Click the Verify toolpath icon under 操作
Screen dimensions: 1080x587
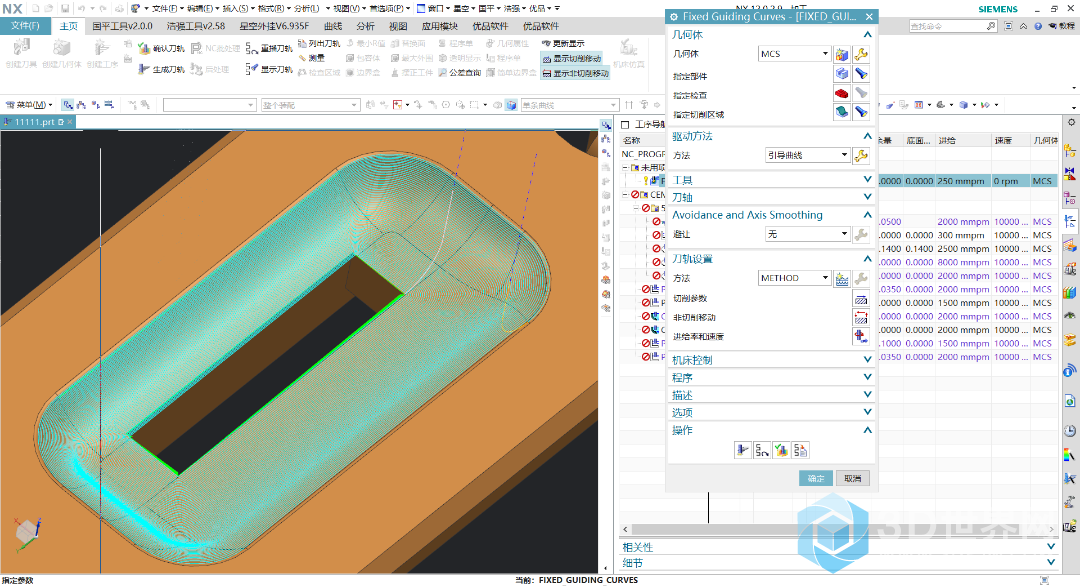click(x=781, y=451)
